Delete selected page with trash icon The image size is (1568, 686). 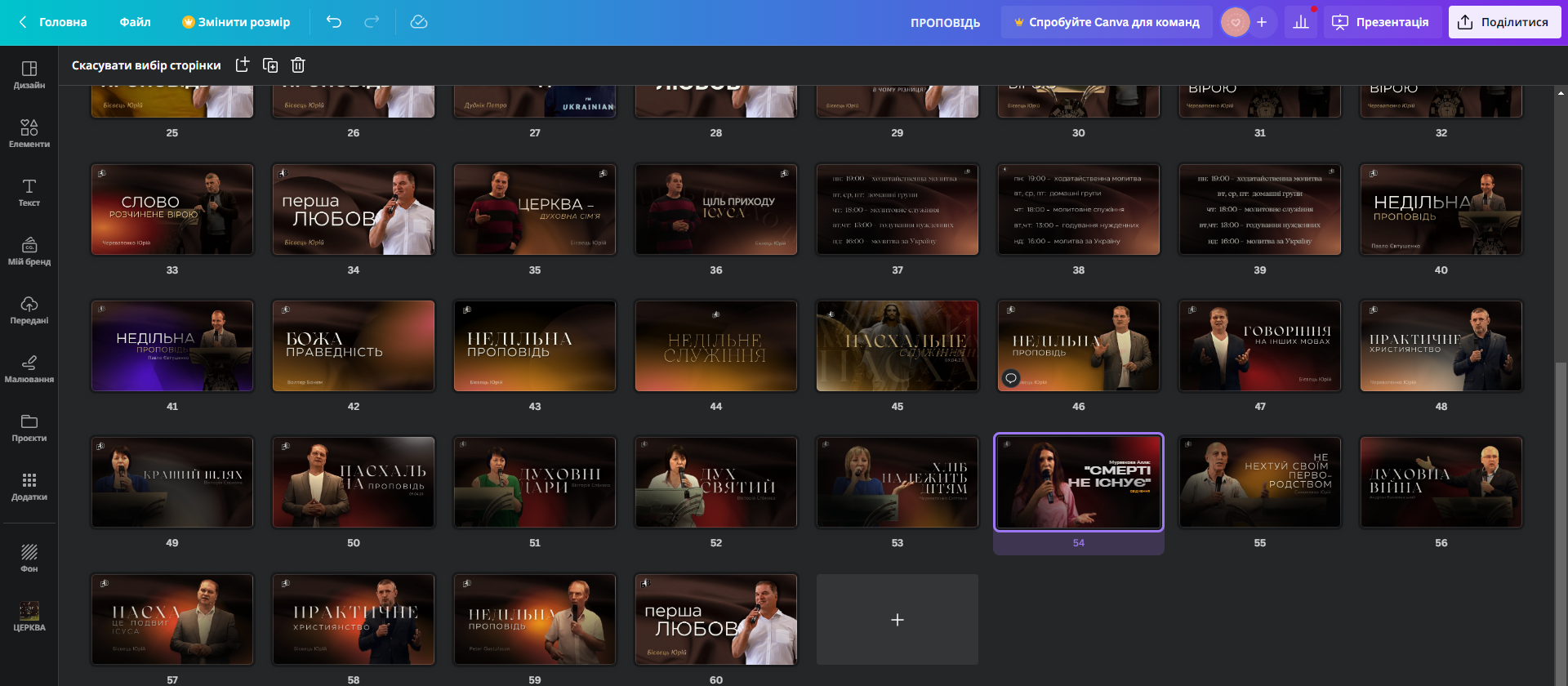click(x=298, y=65)
